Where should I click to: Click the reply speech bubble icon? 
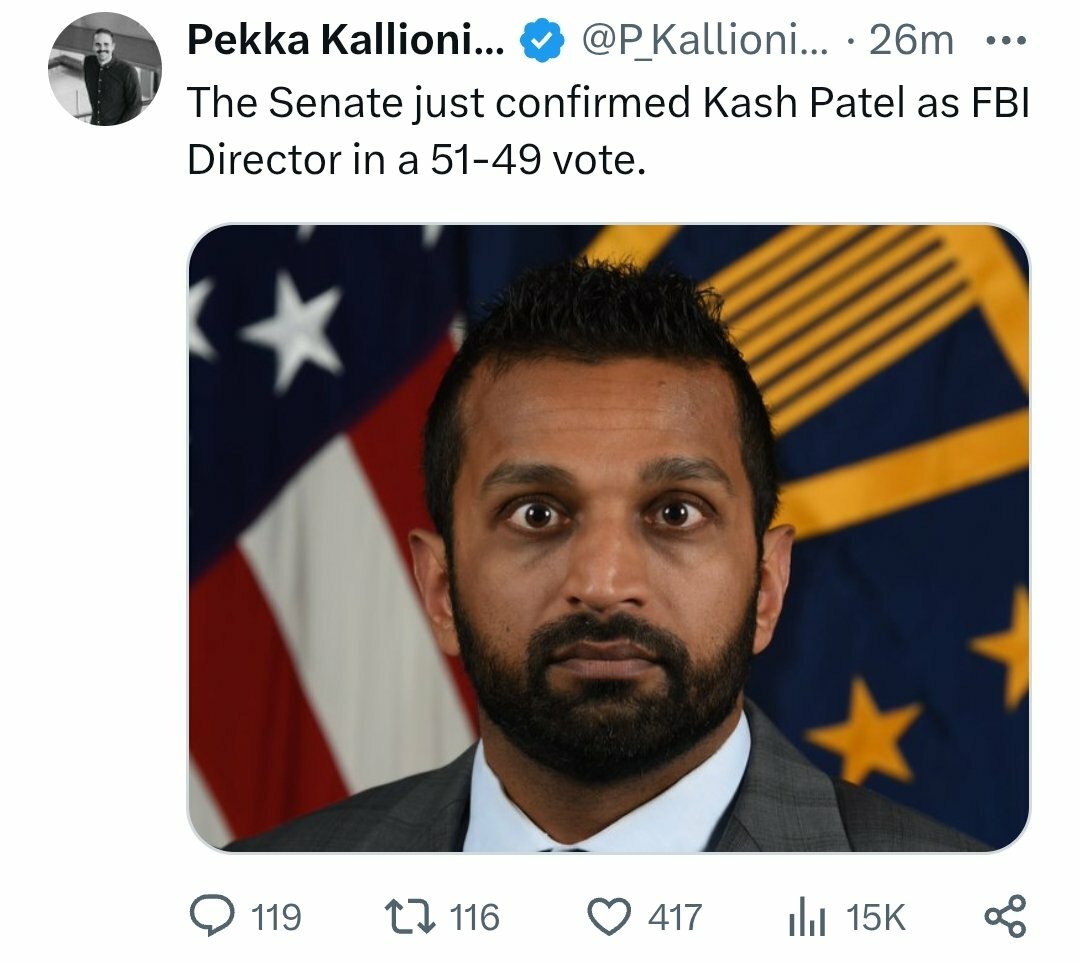tap(211, 916)
